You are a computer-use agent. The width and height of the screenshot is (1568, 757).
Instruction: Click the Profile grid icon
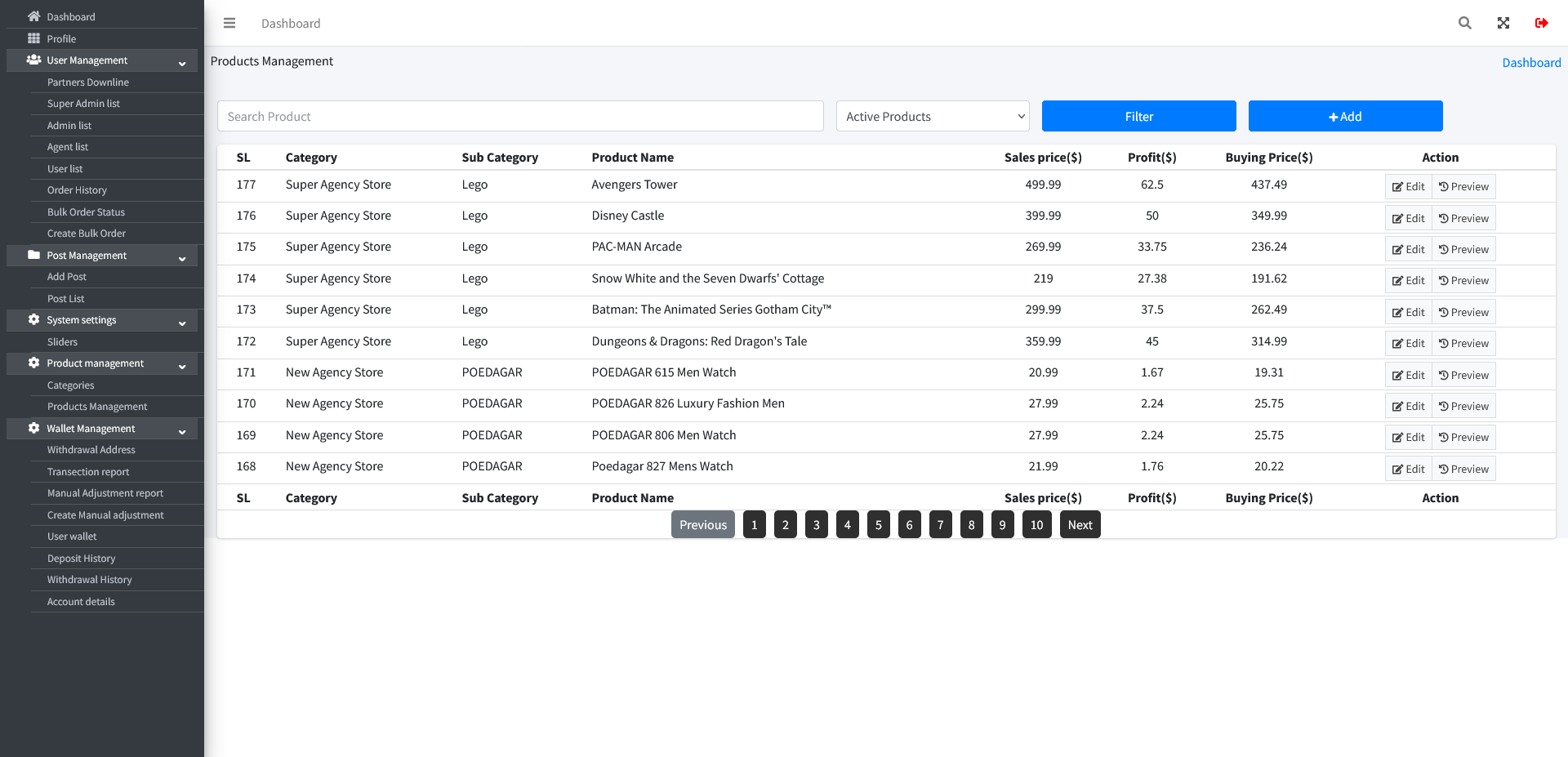pyautogui.click(x=33, y=38)
